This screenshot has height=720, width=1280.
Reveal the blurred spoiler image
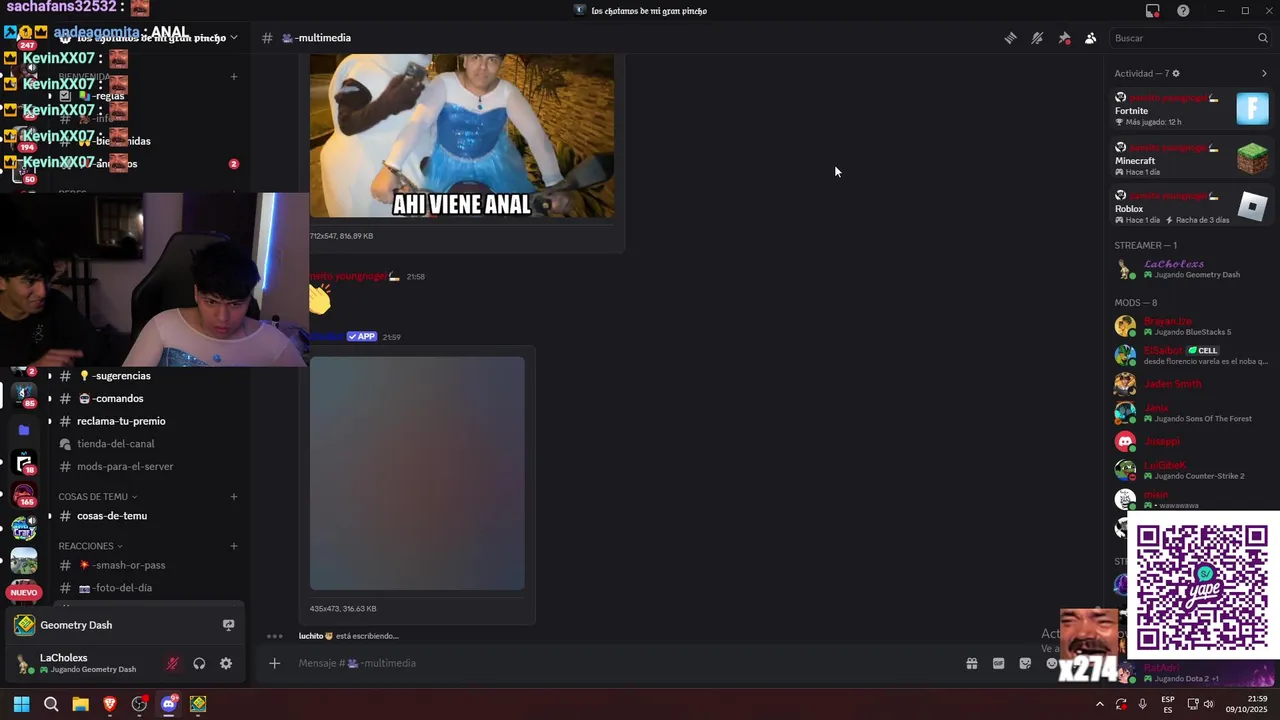coord(417,473)
